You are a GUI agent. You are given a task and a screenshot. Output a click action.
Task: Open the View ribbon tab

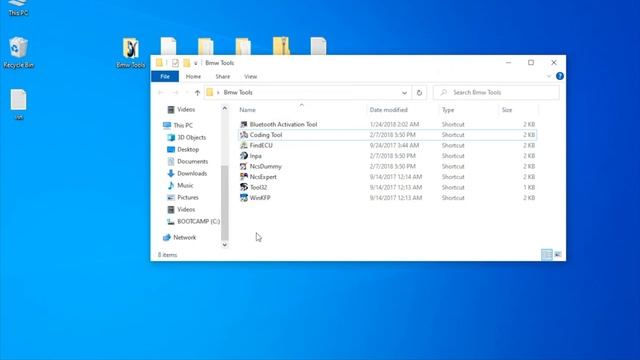point(250,76)
